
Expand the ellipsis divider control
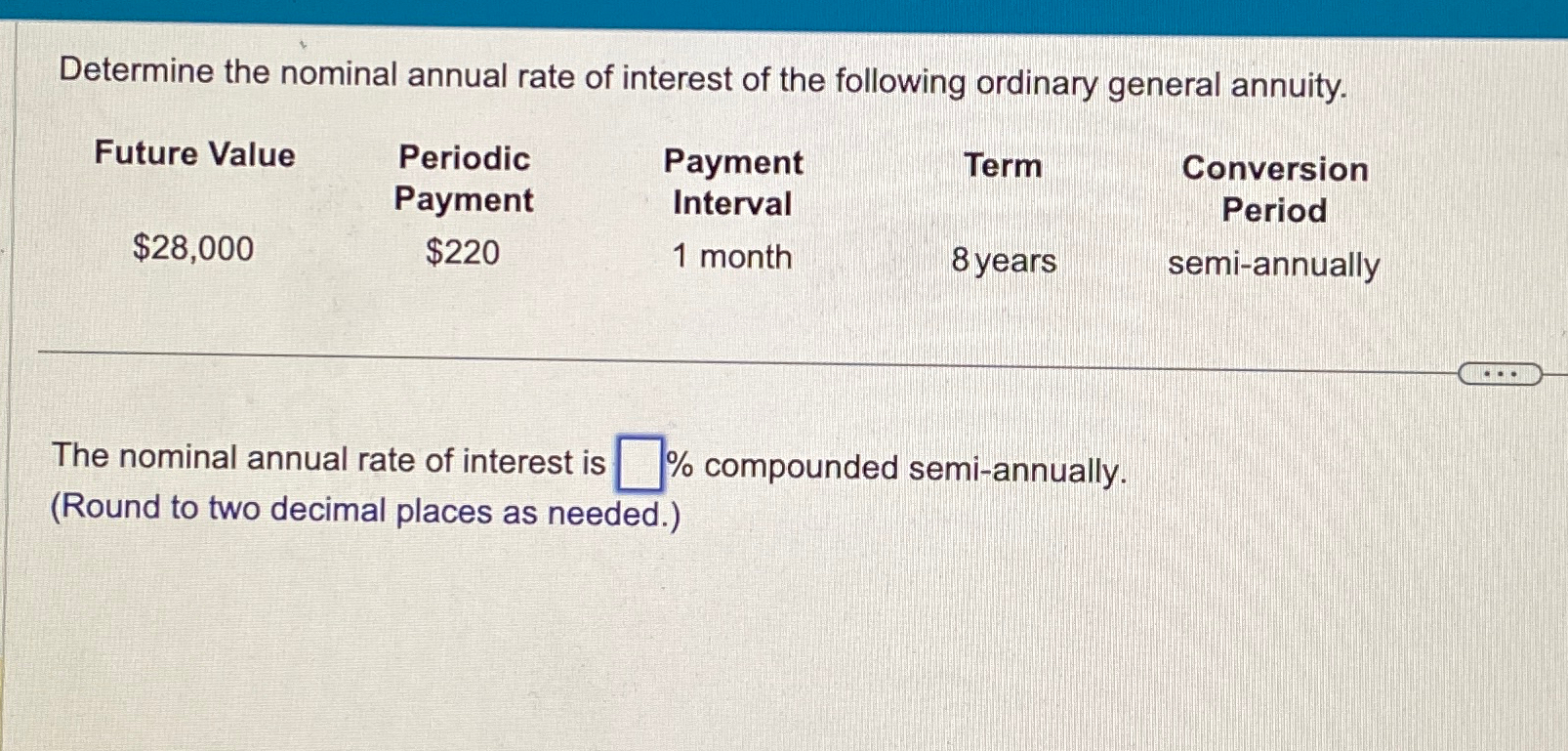pyautogui.click(x=1502, y=374)
